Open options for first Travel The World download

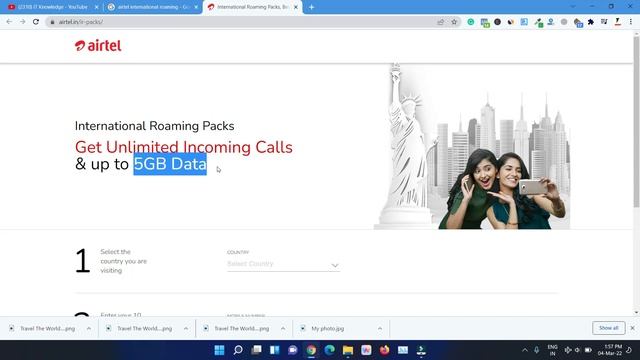[89, 329]
